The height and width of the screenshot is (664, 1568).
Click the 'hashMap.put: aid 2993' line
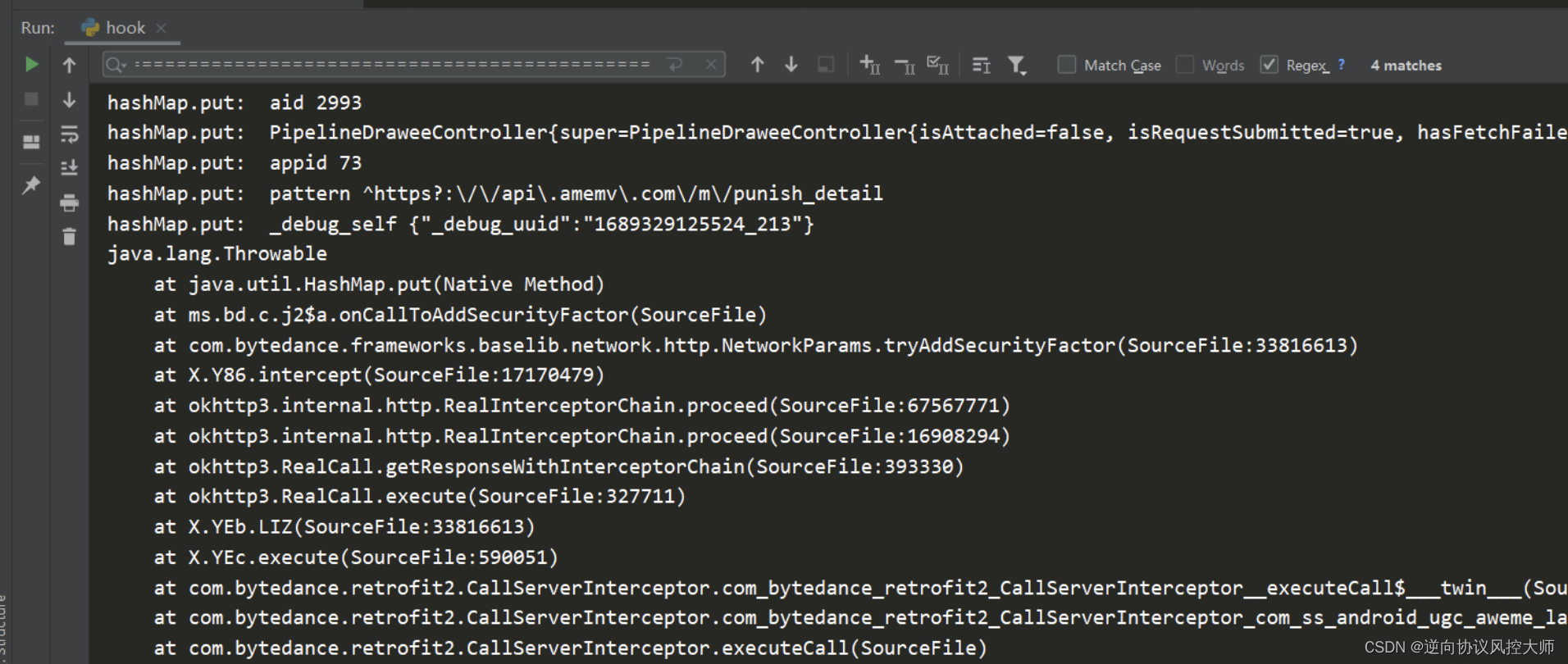[x=235, y=102]
